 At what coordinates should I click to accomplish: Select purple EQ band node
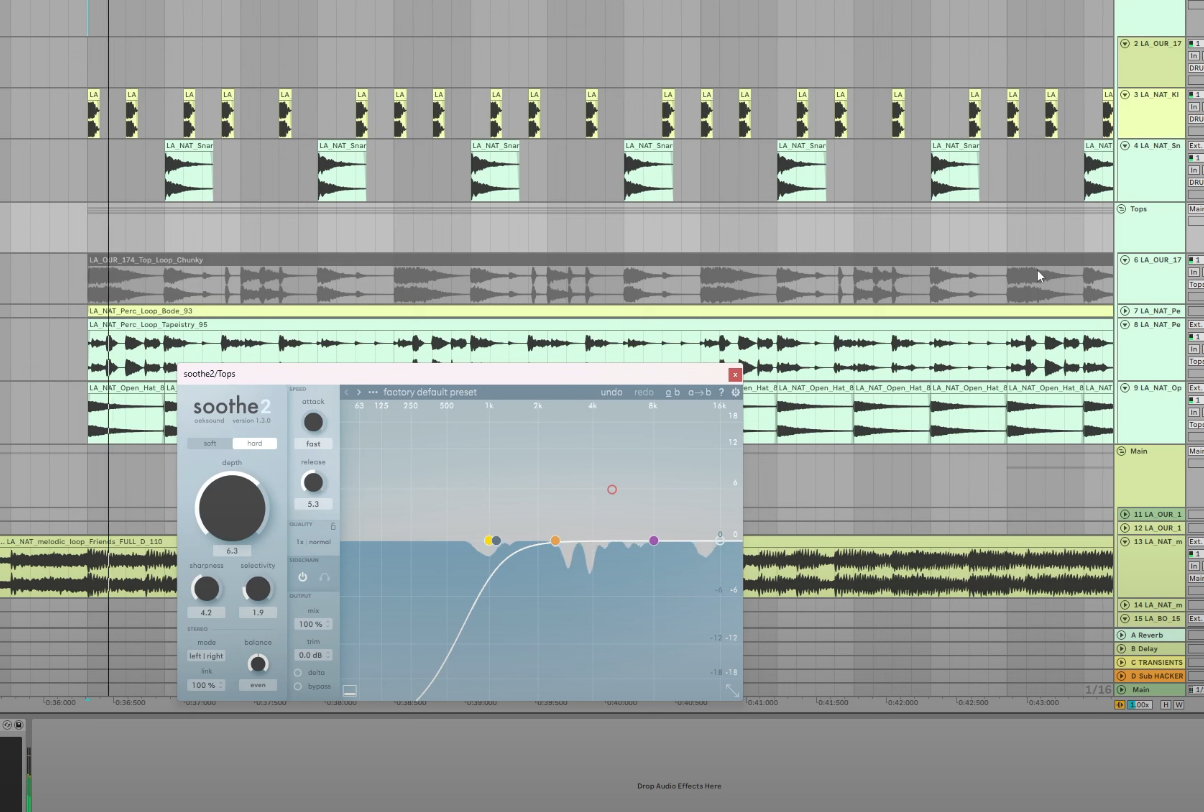tap(654, 540)
